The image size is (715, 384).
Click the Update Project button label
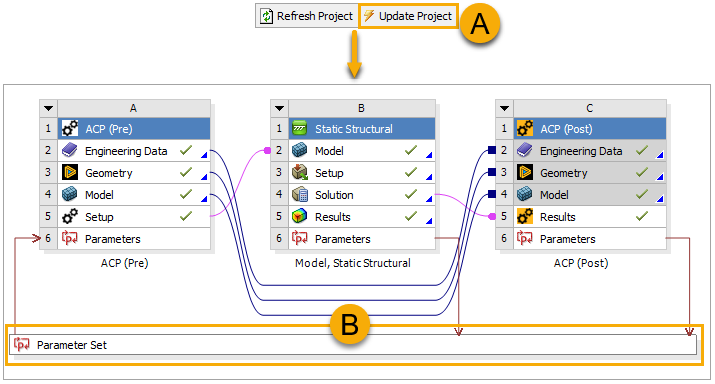click(415, 16)
